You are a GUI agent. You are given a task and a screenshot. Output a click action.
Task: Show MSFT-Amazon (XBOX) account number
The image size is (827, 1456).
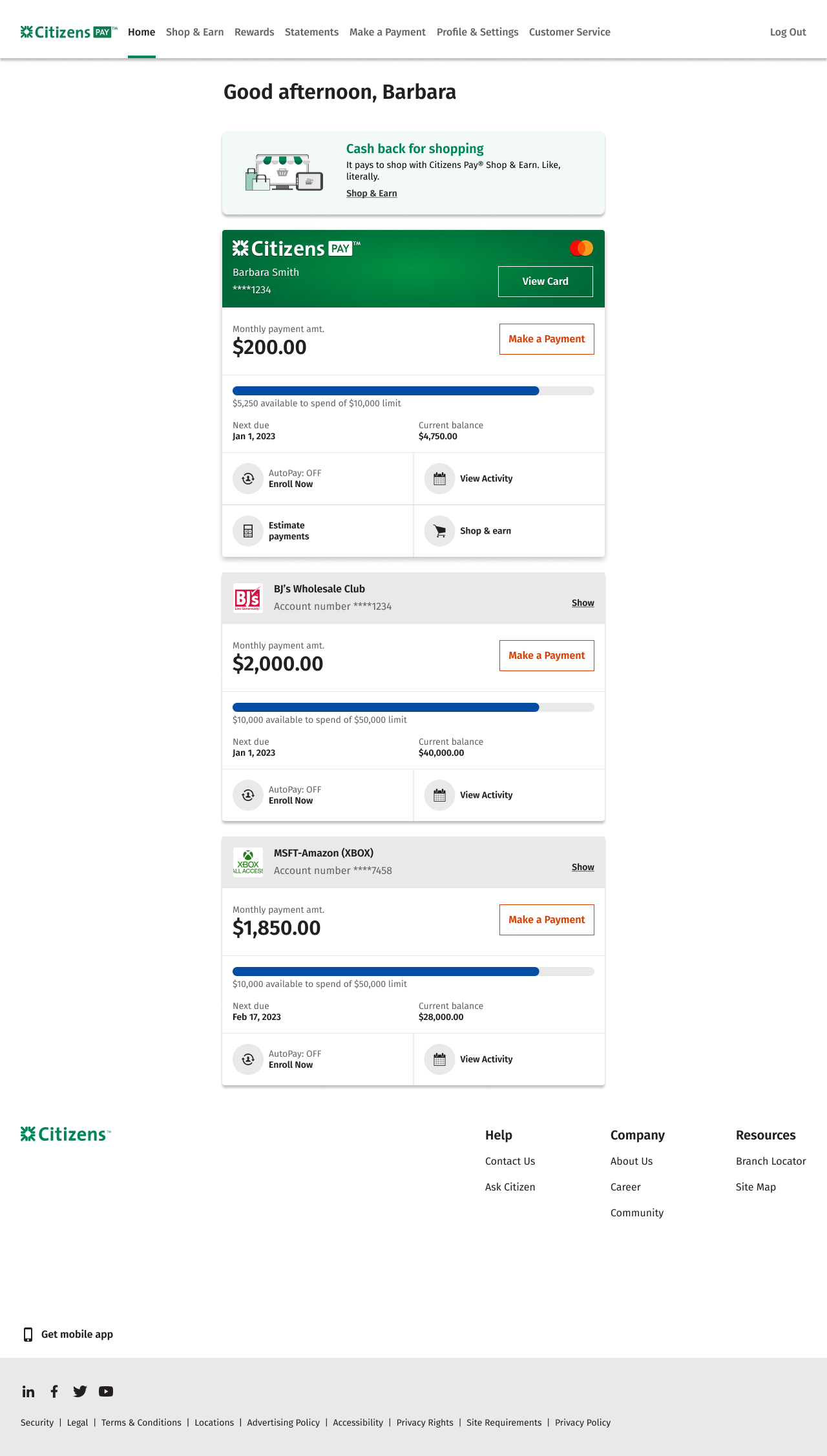click(x=583, y=867)
